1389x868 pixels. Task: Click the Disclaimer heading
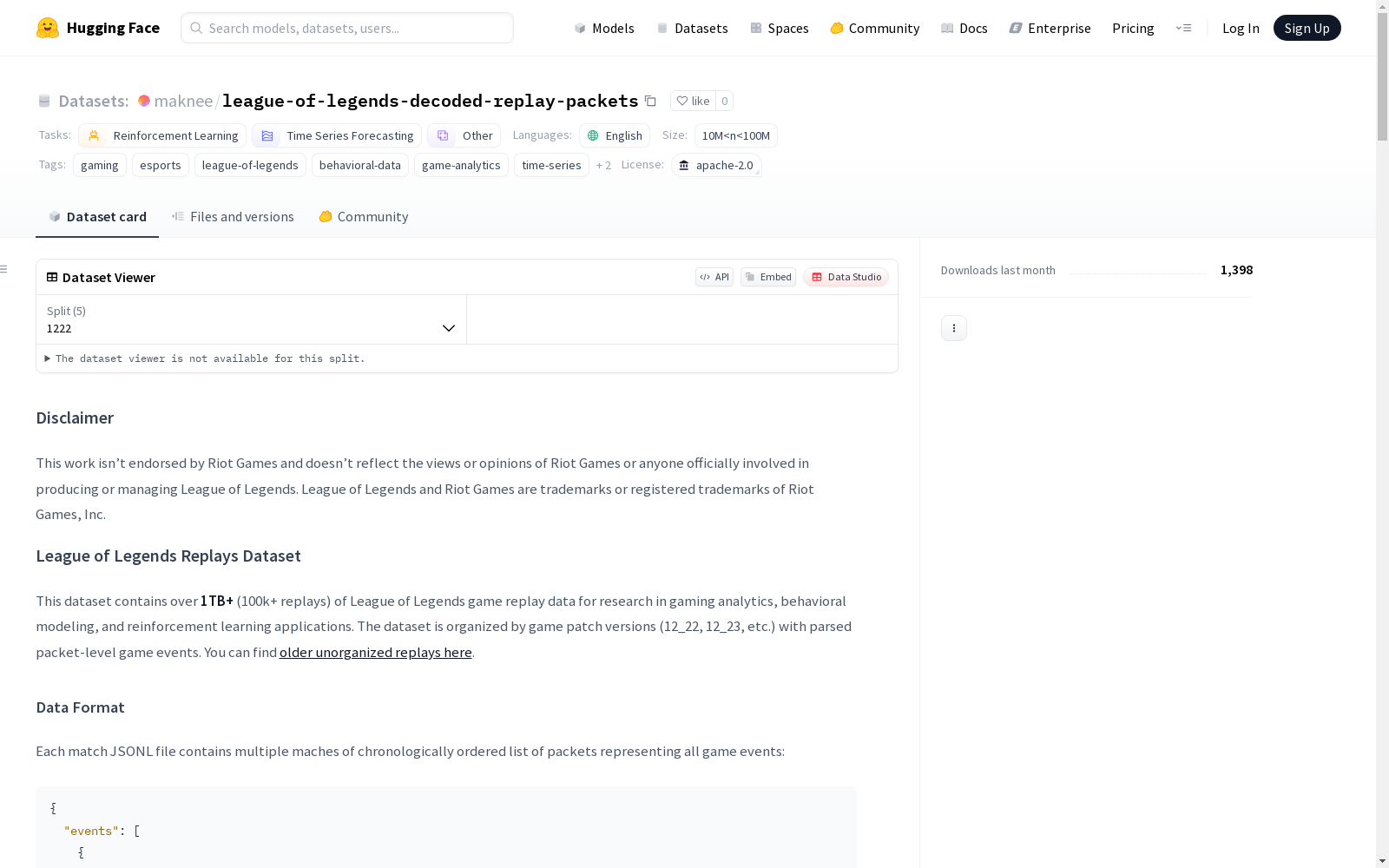(x=75, y=418)
